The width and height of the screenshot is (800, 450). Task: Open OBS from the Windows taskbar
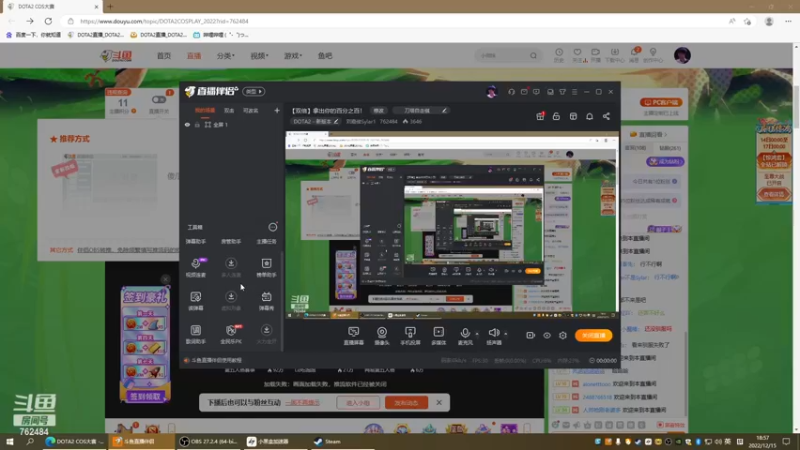click(209, 441)
